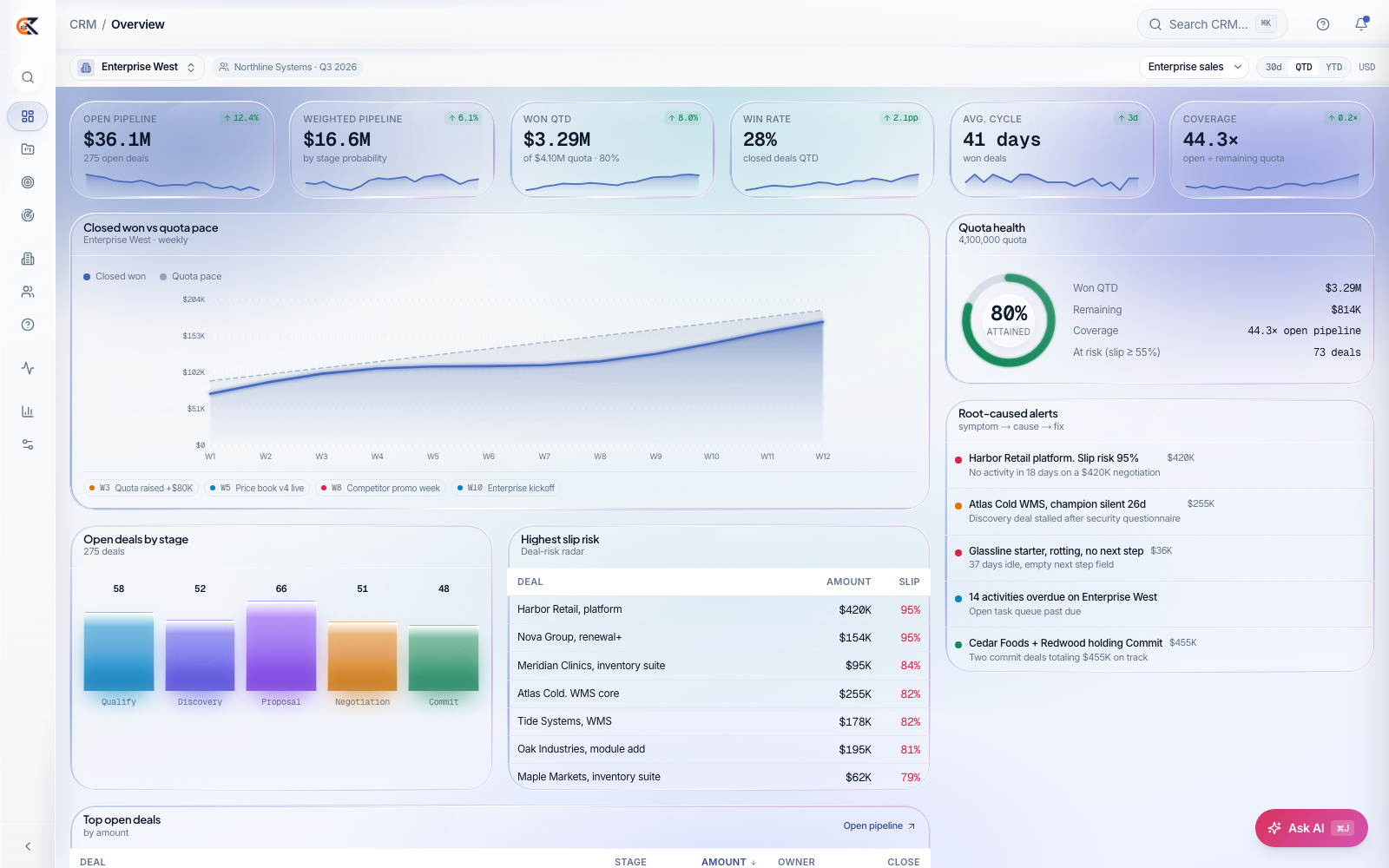Open the target circle icon in sidebar

(x=28, y=182)
